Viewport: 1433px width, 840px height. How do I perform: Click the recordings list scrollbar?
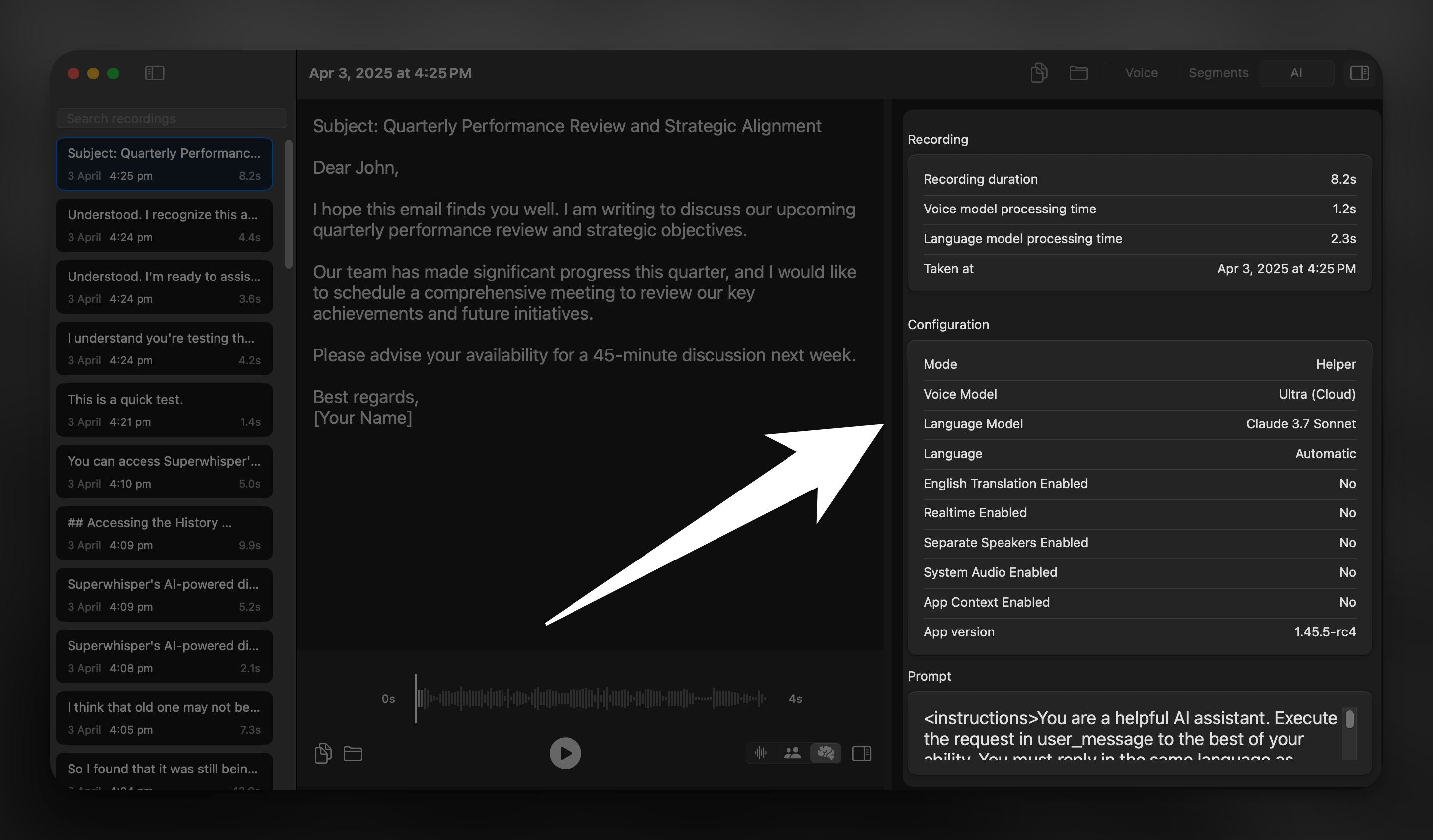[x=289, y=205]
